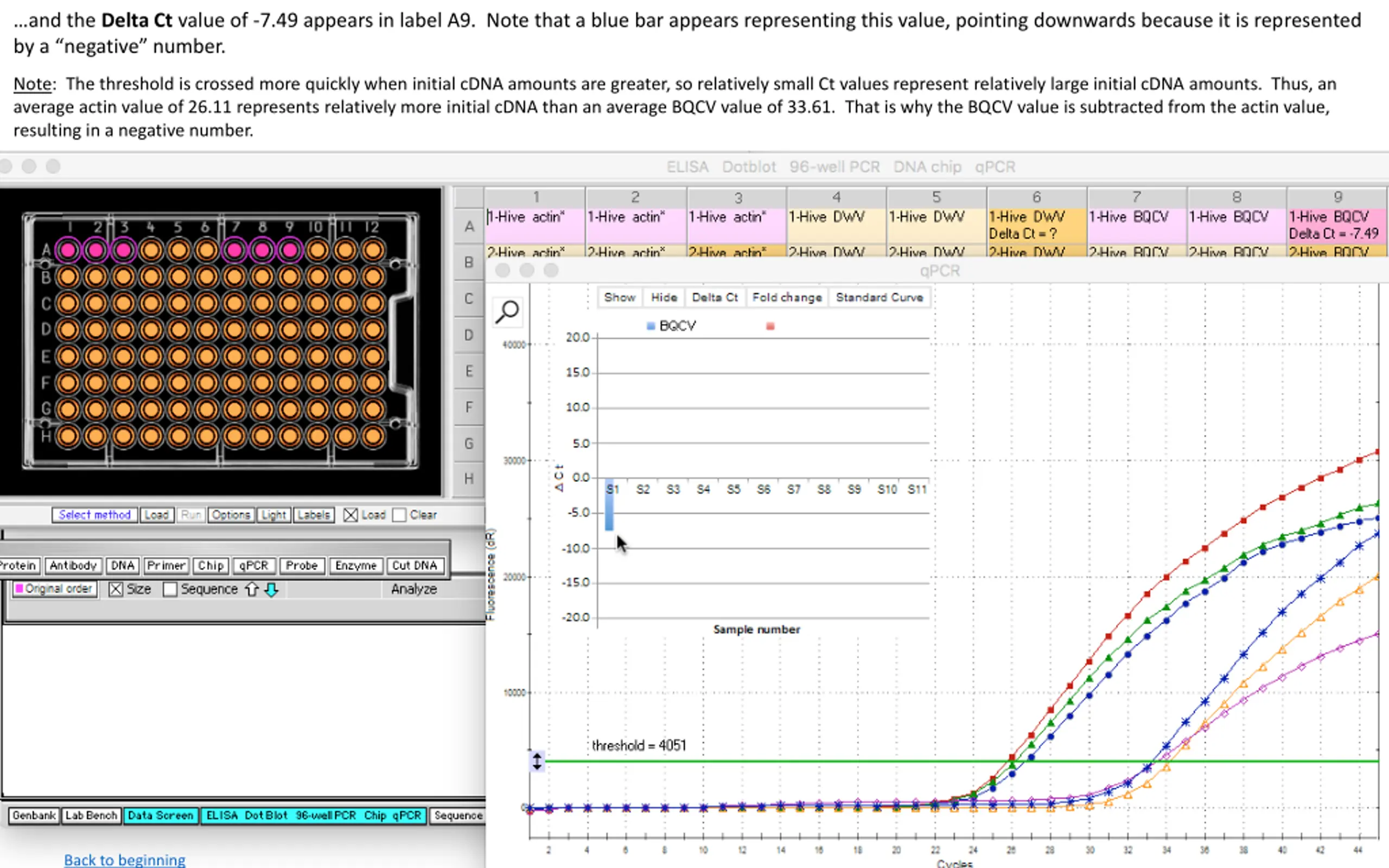Open the Labels menu button
The height and width of the screenshot is (868, 1389).
click(314, 515)
